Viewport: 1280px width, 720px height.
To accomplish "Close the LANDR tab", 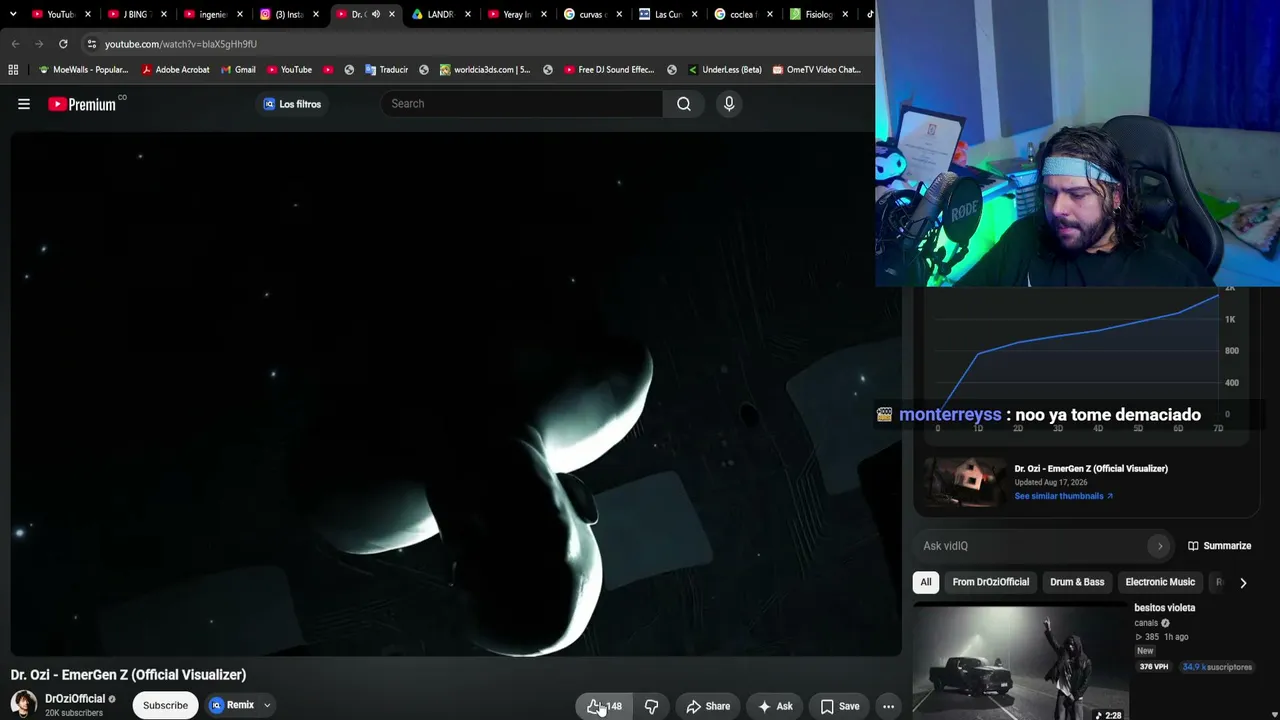I will pyautogui.click(x=468, y=14).
